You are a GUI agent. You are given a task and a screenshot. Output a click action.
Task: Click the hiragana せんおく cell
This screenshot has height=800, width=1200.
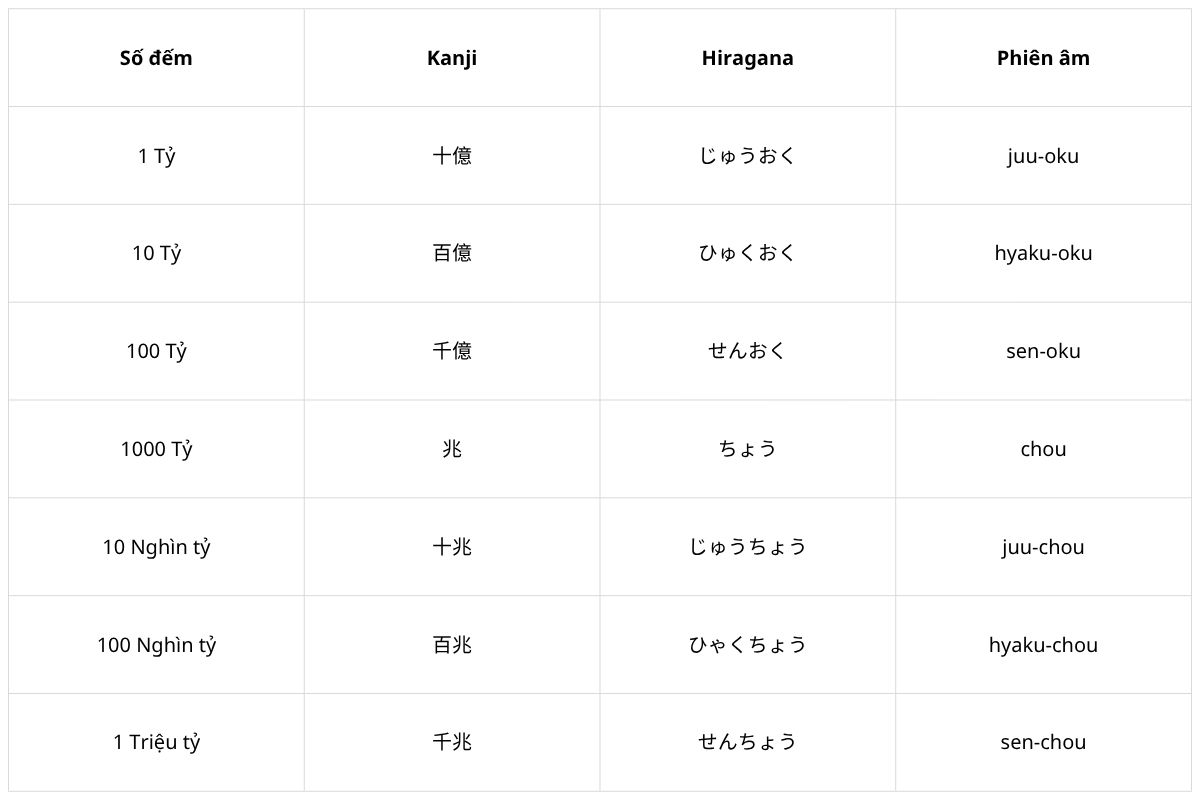[748, 352]
